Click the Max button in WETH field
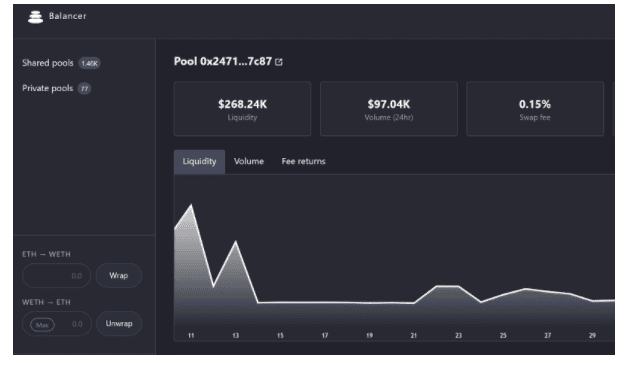Image resolution: width=640 pixels, height=381 pixels. point(42,325)
